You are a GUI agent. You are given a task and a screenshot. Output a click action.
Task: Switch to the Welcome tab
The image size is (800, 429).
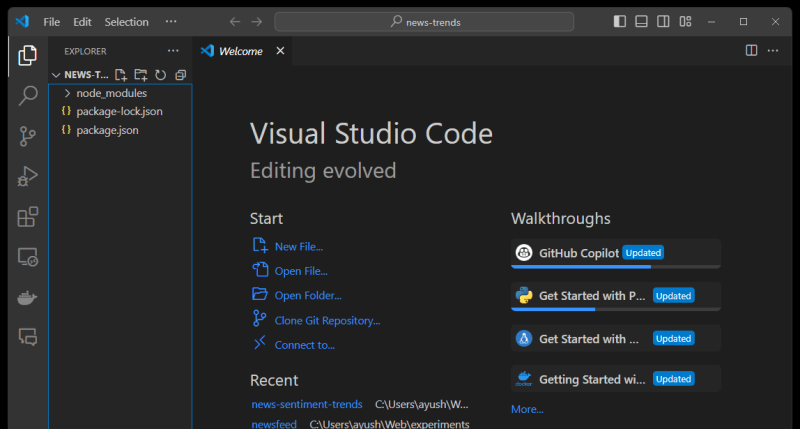240,51
